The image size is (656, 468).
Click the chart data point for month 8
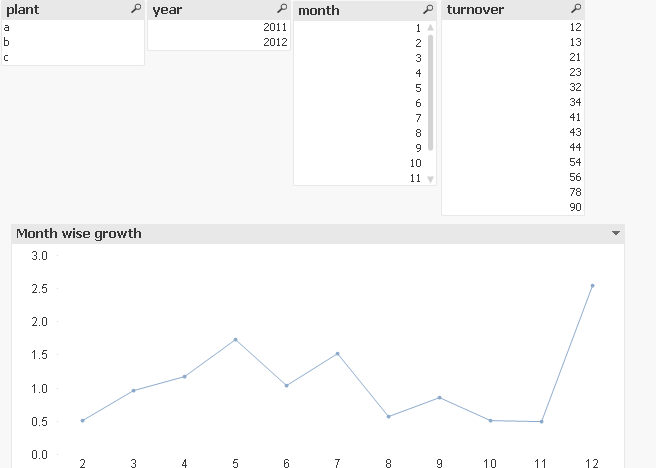389,417
